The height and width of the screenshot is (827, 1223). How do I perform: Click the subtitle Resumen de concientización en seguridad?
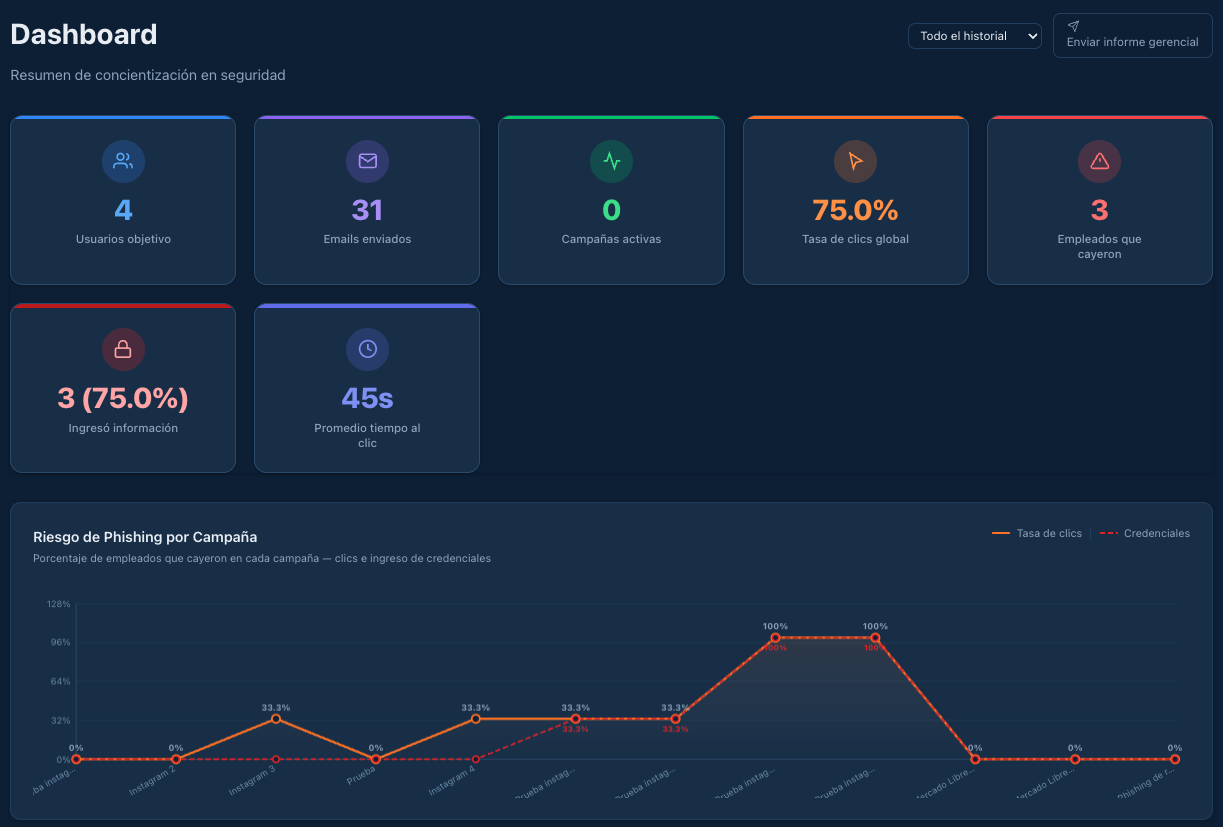point(148,75)
